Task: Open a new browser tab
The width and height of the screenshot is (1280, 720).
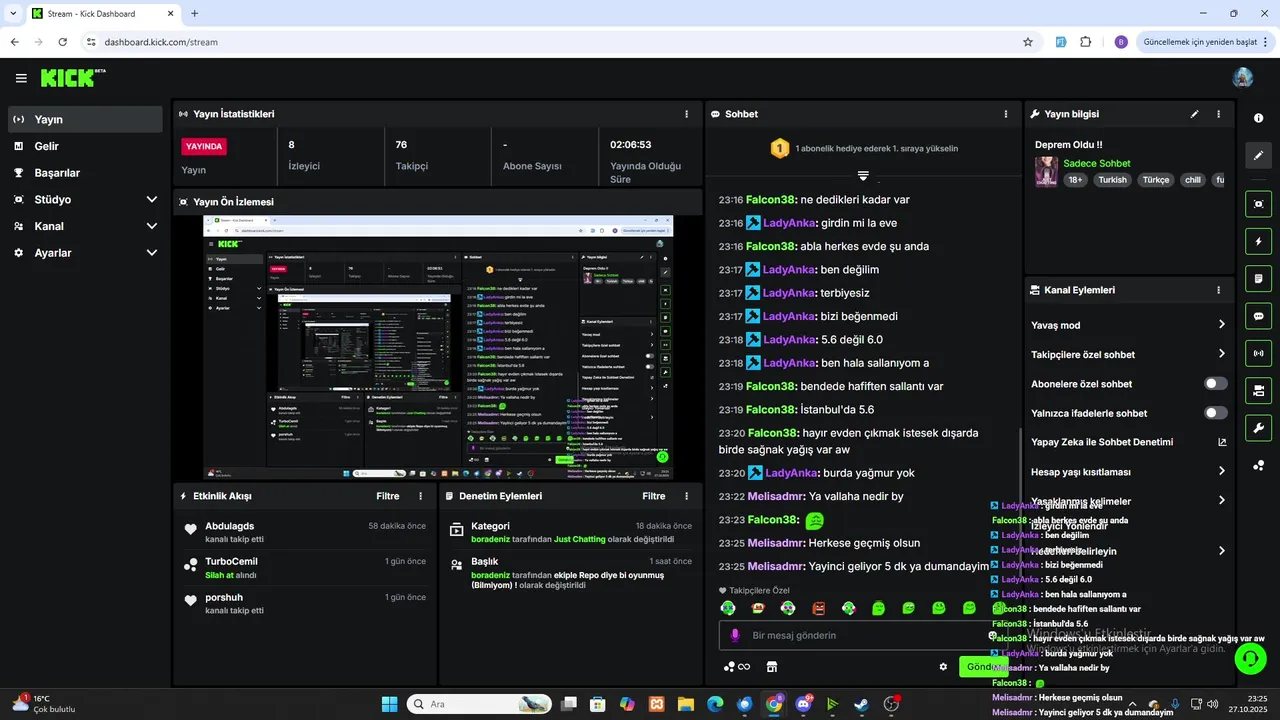Action: (194, 14)
